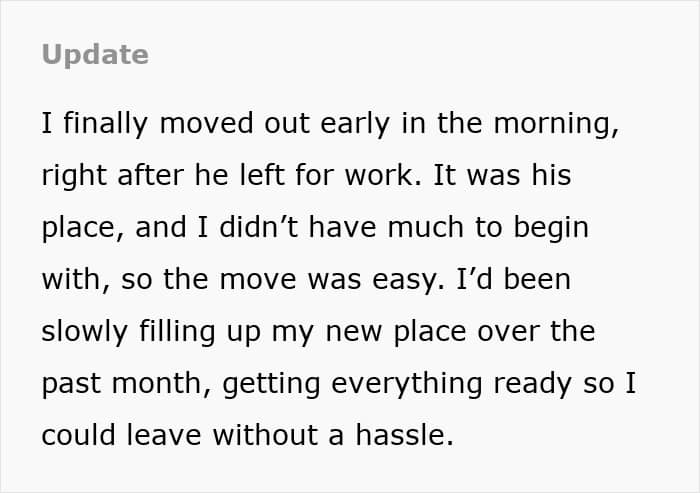Viewport: 700px width, 493px height.
Task: Select the word "getting"
Action: click(x=271, y=384)
